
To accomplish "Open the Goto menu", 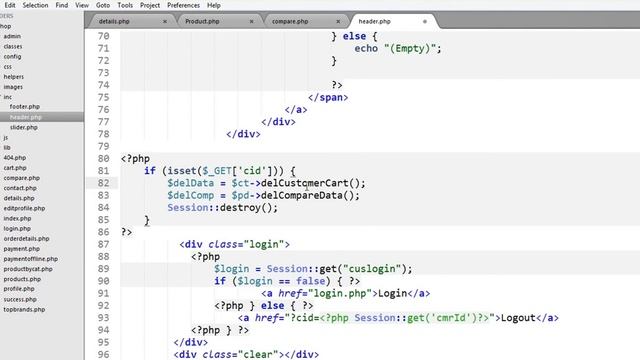I will (x=103, y=5).
